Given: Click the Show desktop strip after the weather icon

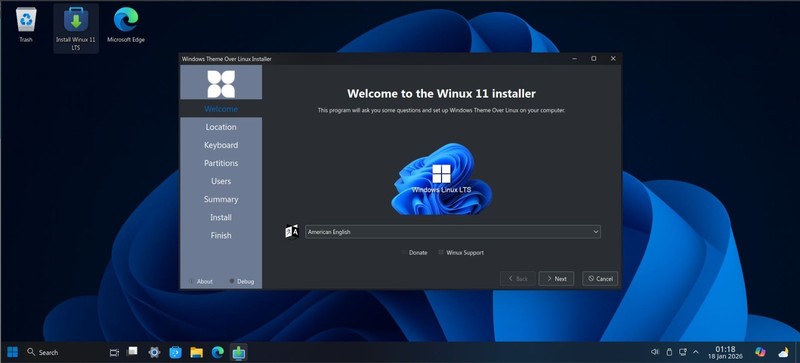Looking at the screenshot, I should [x=797, y=352].
